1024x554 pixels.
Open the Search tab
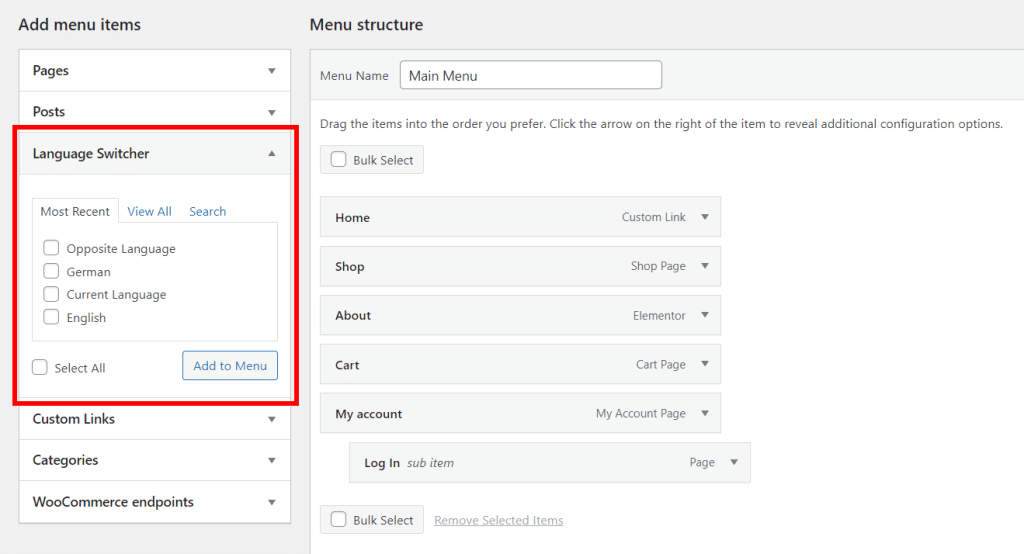click(207, 211)
